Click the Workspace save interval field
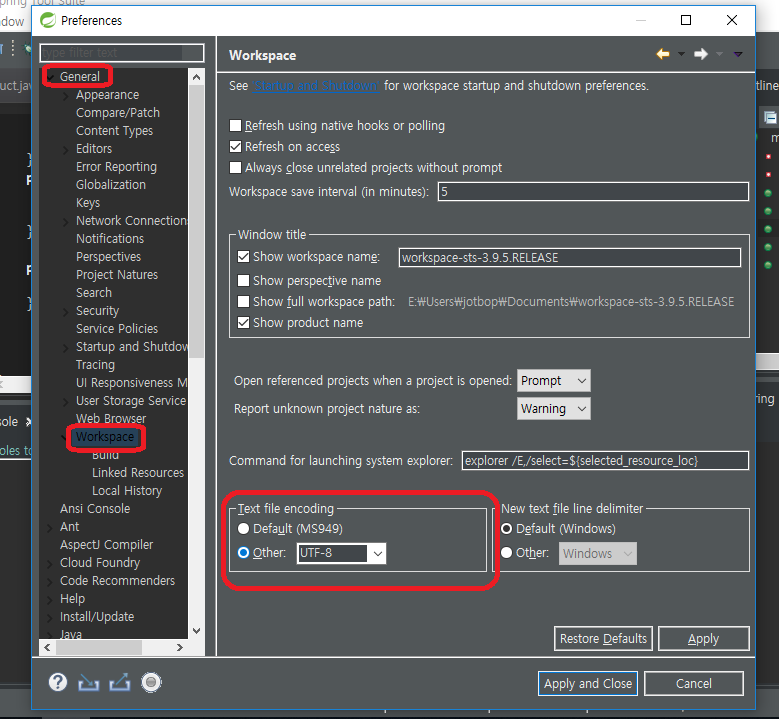Viewport: 779px width, 719px height. point(593,192)
